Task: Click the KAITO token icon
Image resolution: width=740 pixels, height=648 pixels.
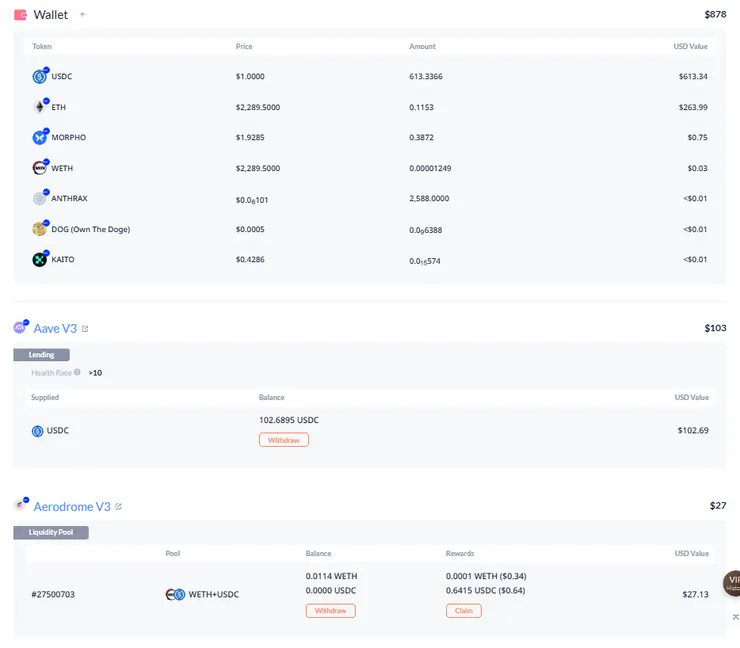Action: point(40,260)
